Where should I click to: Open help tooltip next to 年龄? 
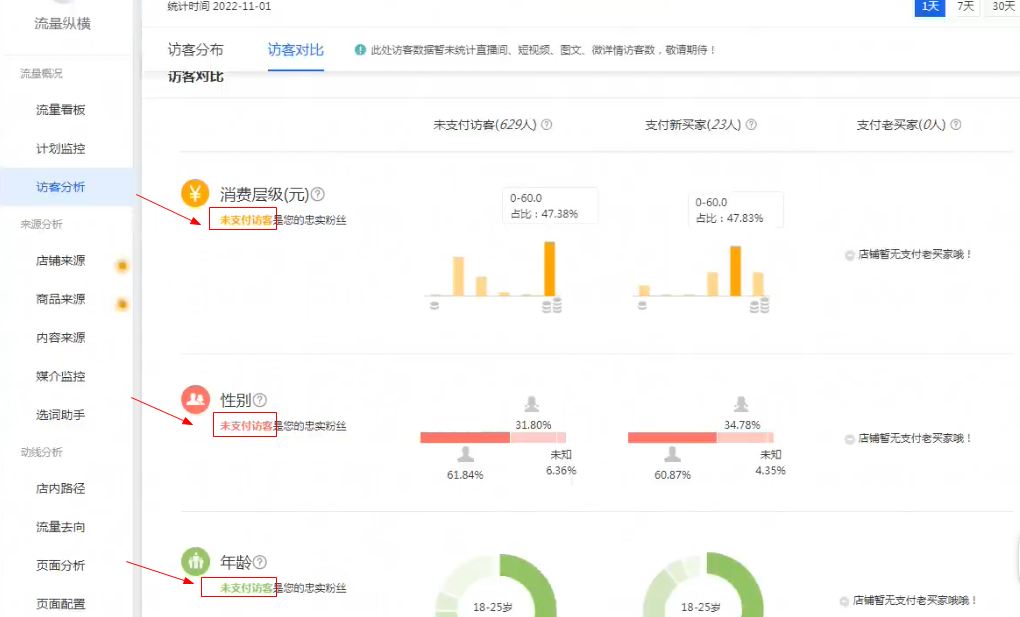[260, 562]
